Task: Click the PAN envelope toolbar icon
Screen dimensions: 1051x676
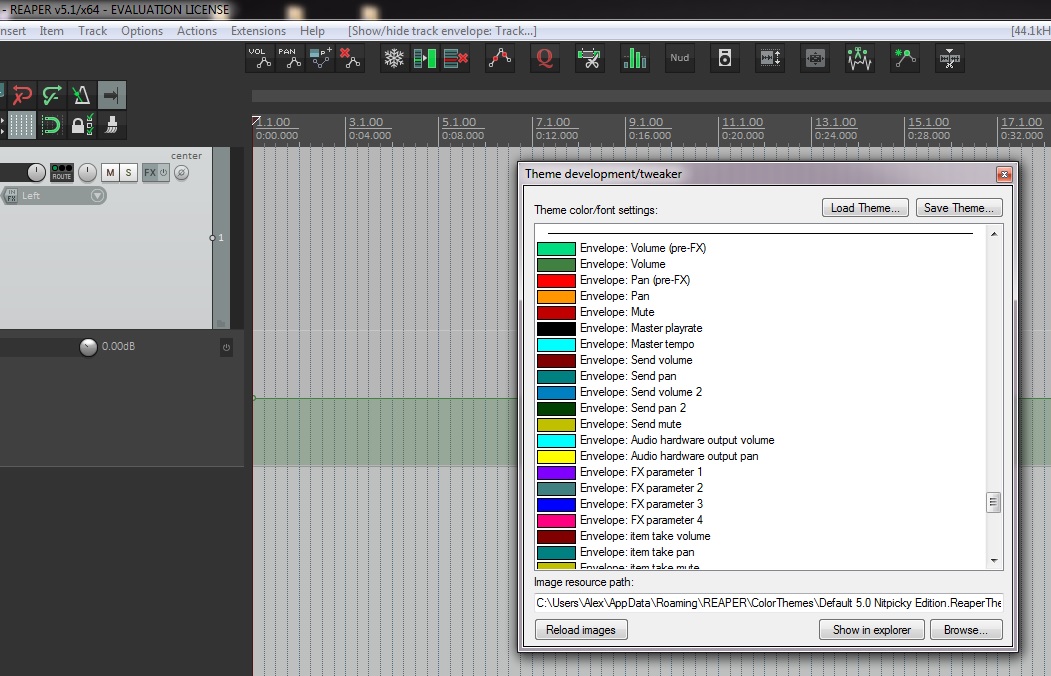Action: point(290,59)
